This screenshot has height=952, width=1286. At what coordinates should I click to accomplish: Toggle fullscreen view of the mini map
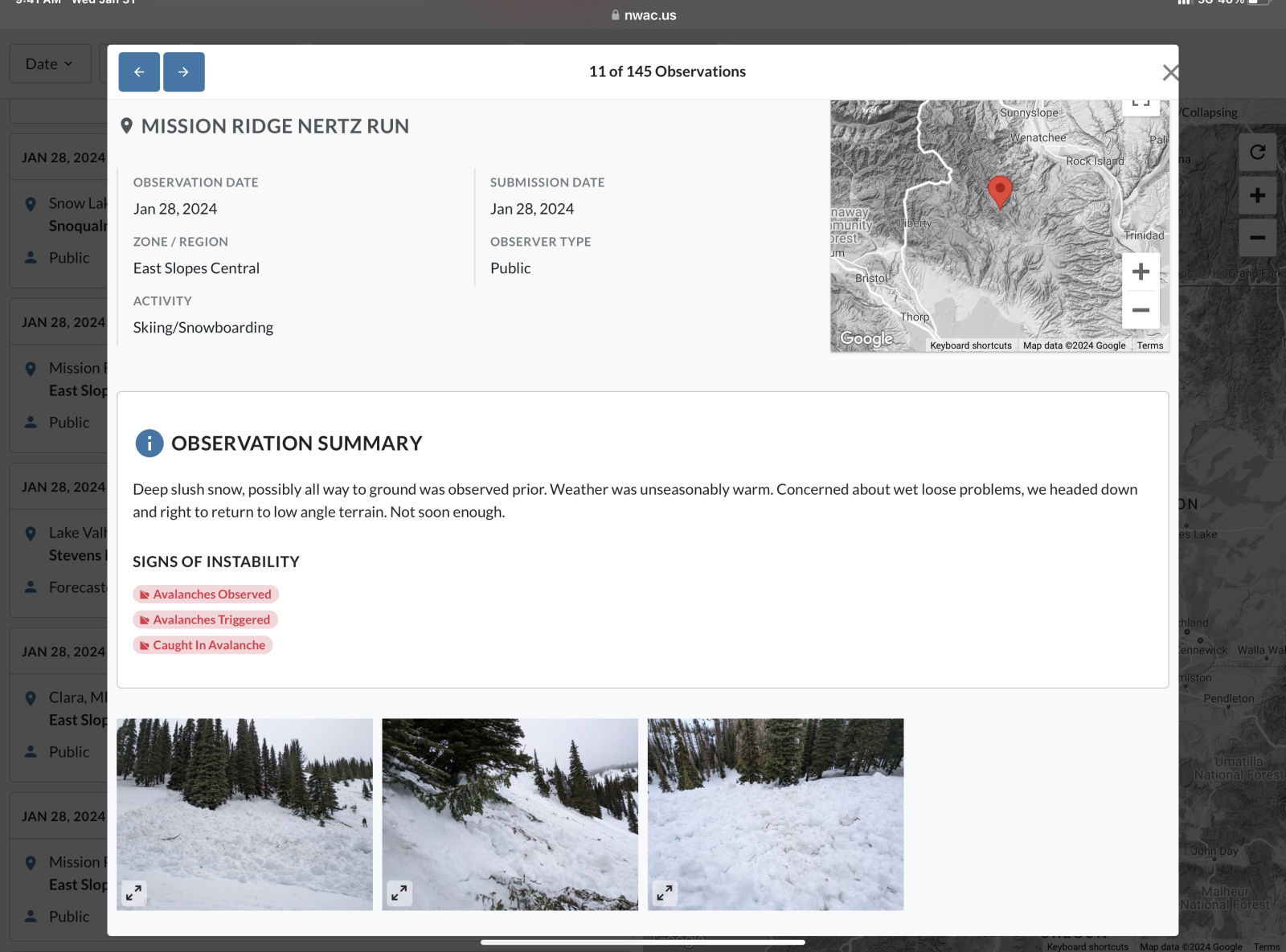tap(1140, 104)
